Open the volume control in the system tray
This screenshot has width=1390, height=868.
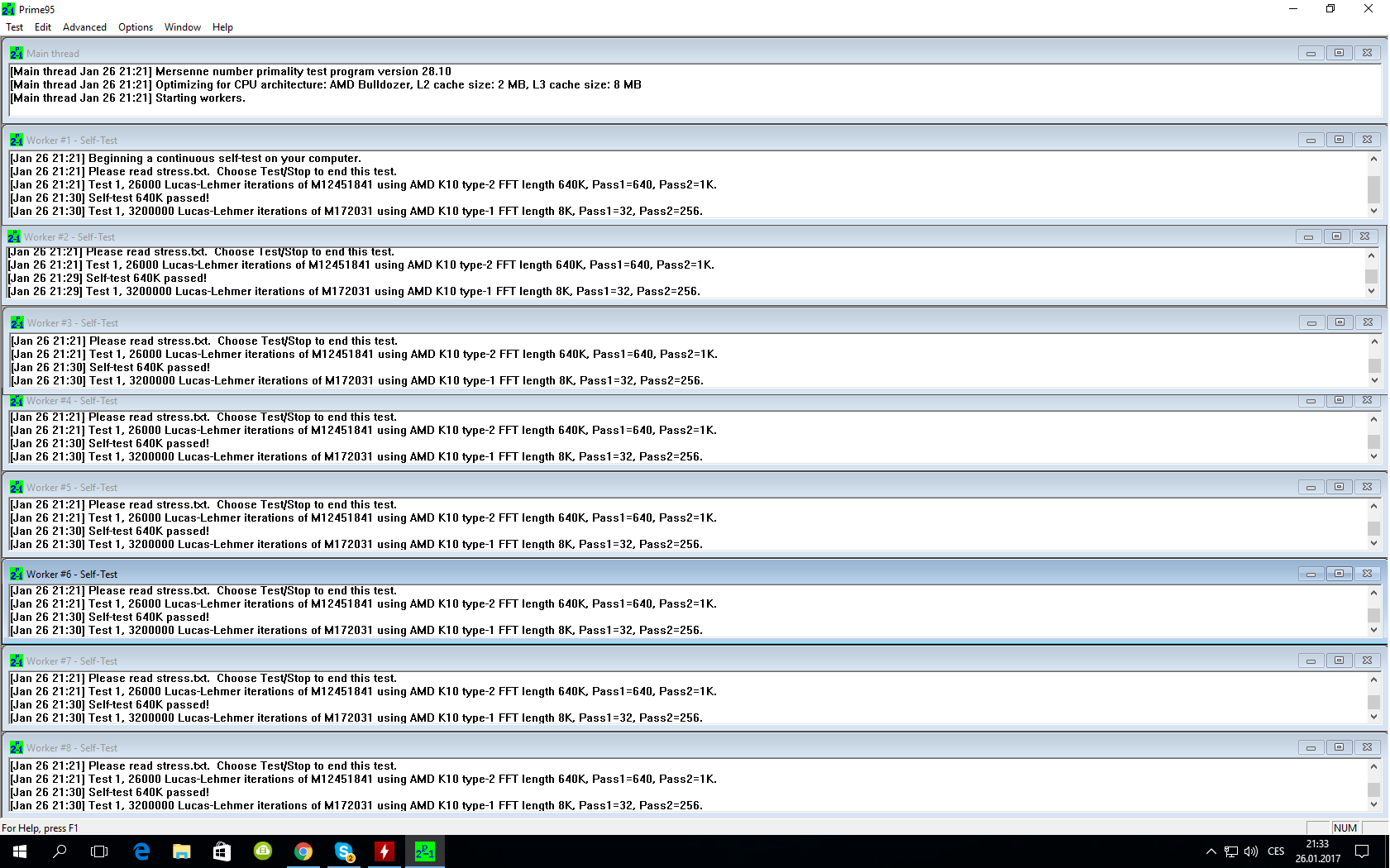tap(1251, 851)
